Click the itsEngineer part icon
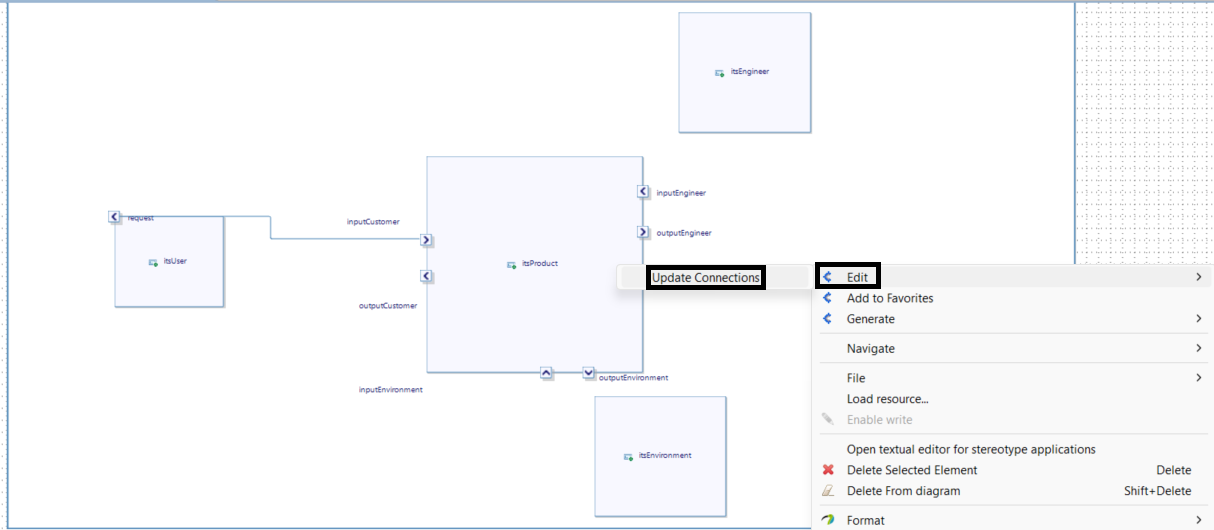The image size is (1214, 530). tap(720, 73)
